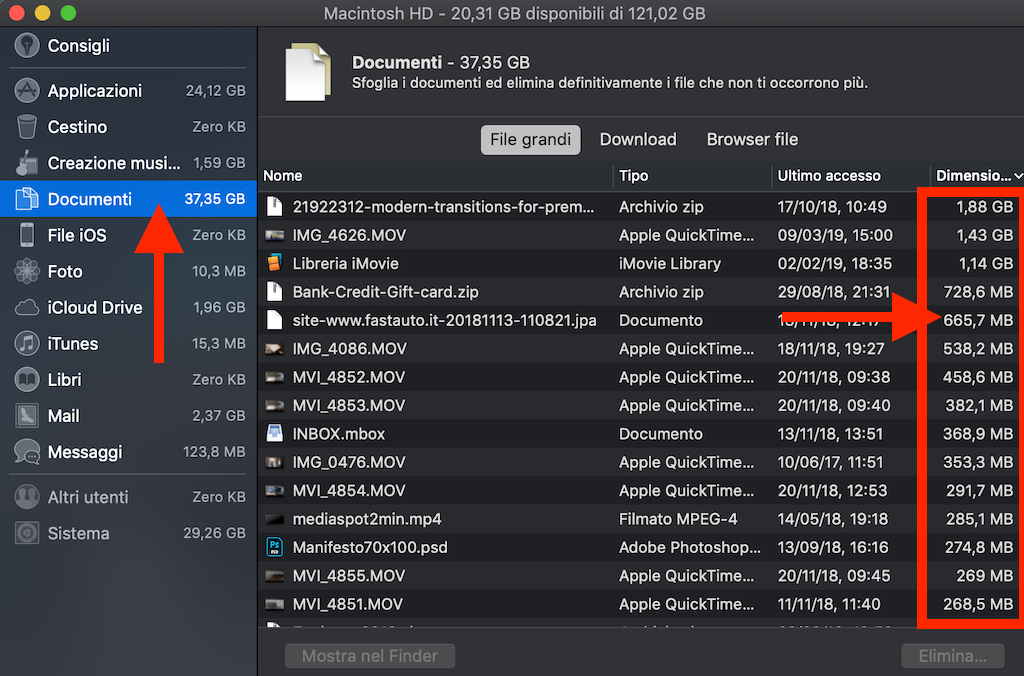Click the Consigli lightbulb icon
The height and width of the screenshot is (676, 1024).
click(27, 46)
